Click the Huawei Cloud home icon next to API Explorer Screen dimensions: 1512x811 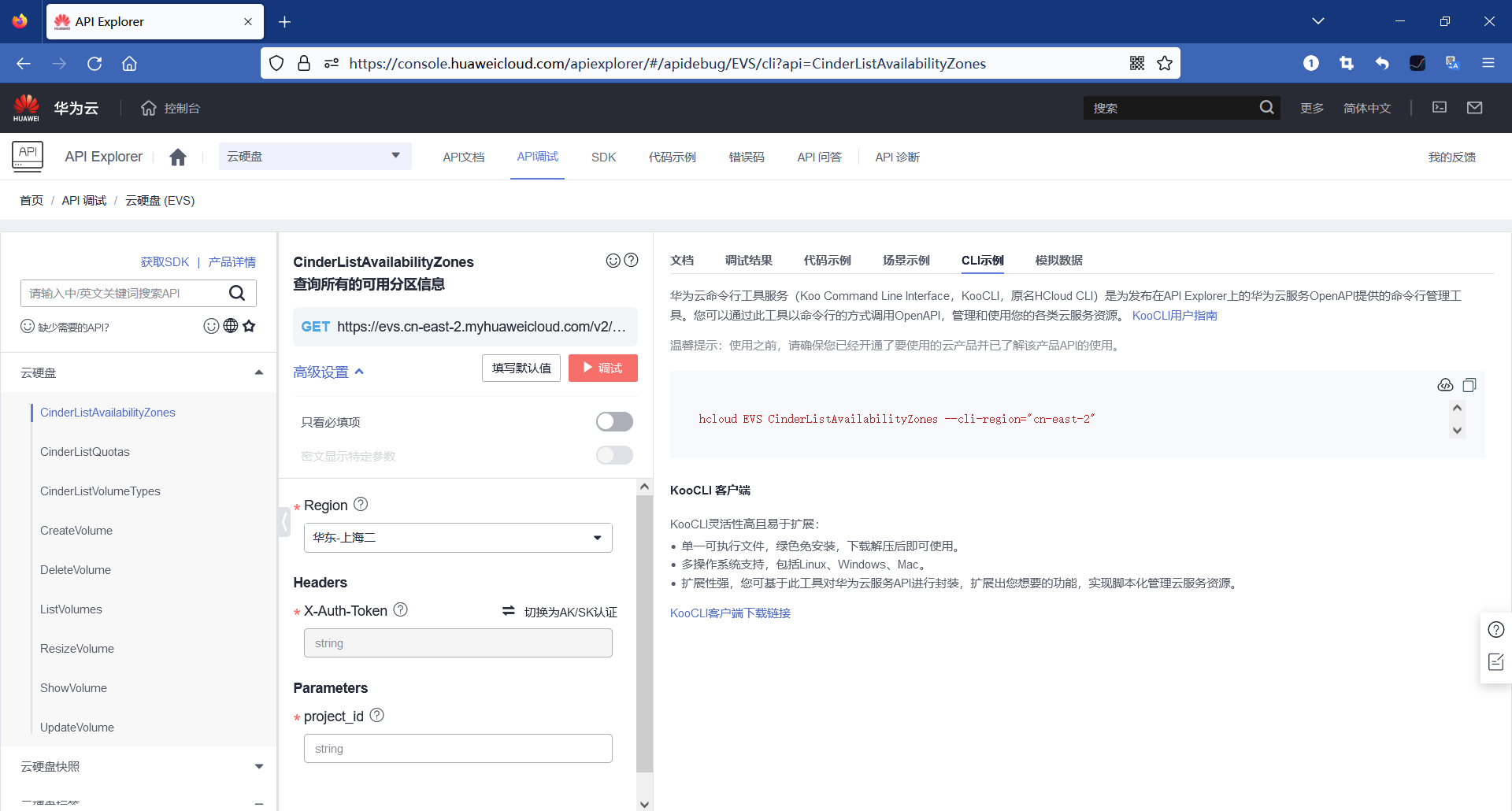[178, 157]
